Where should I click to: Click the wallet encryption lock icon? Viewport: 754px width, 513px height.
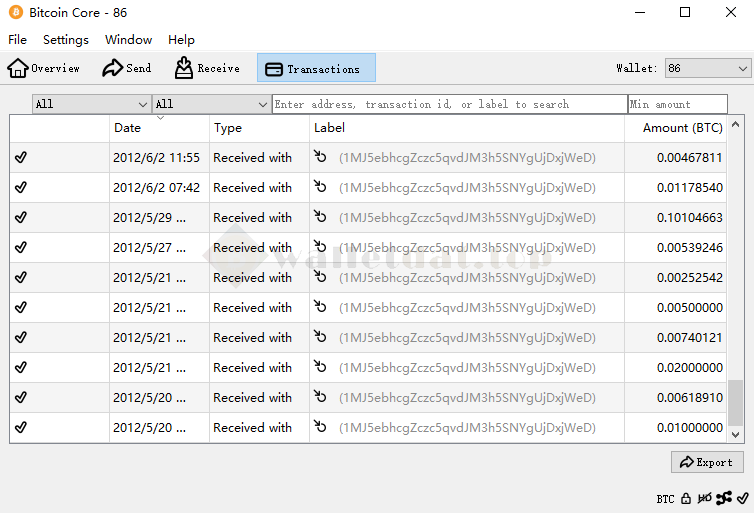686,498
